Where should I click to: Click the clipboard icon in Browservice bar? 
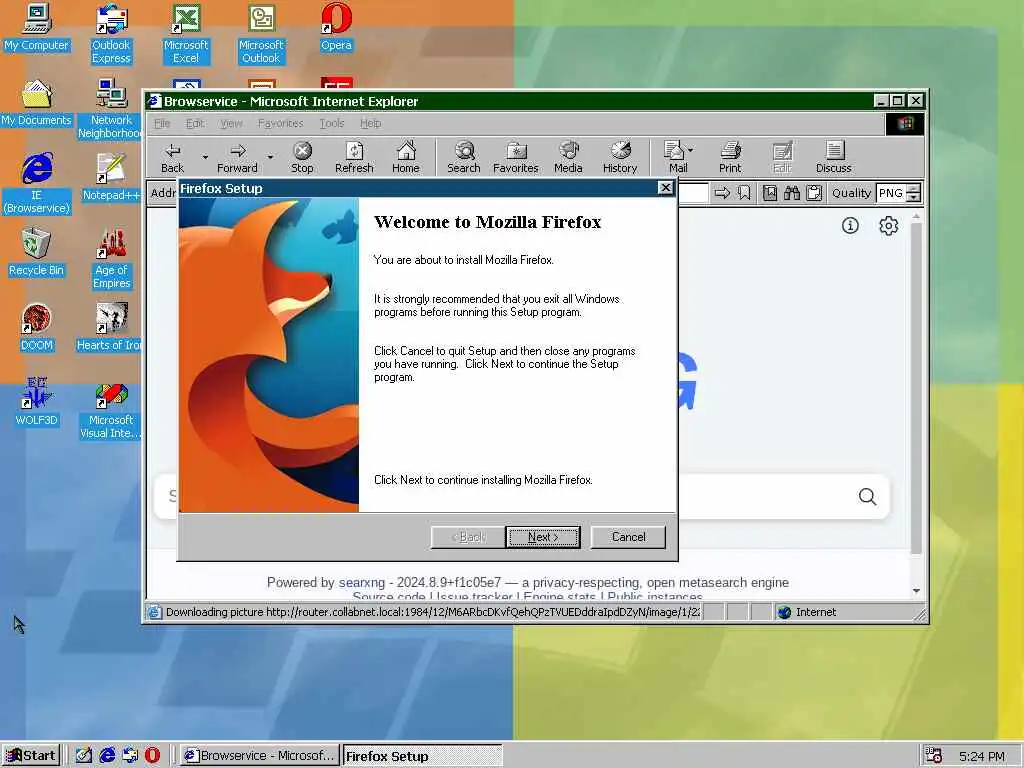814,193
